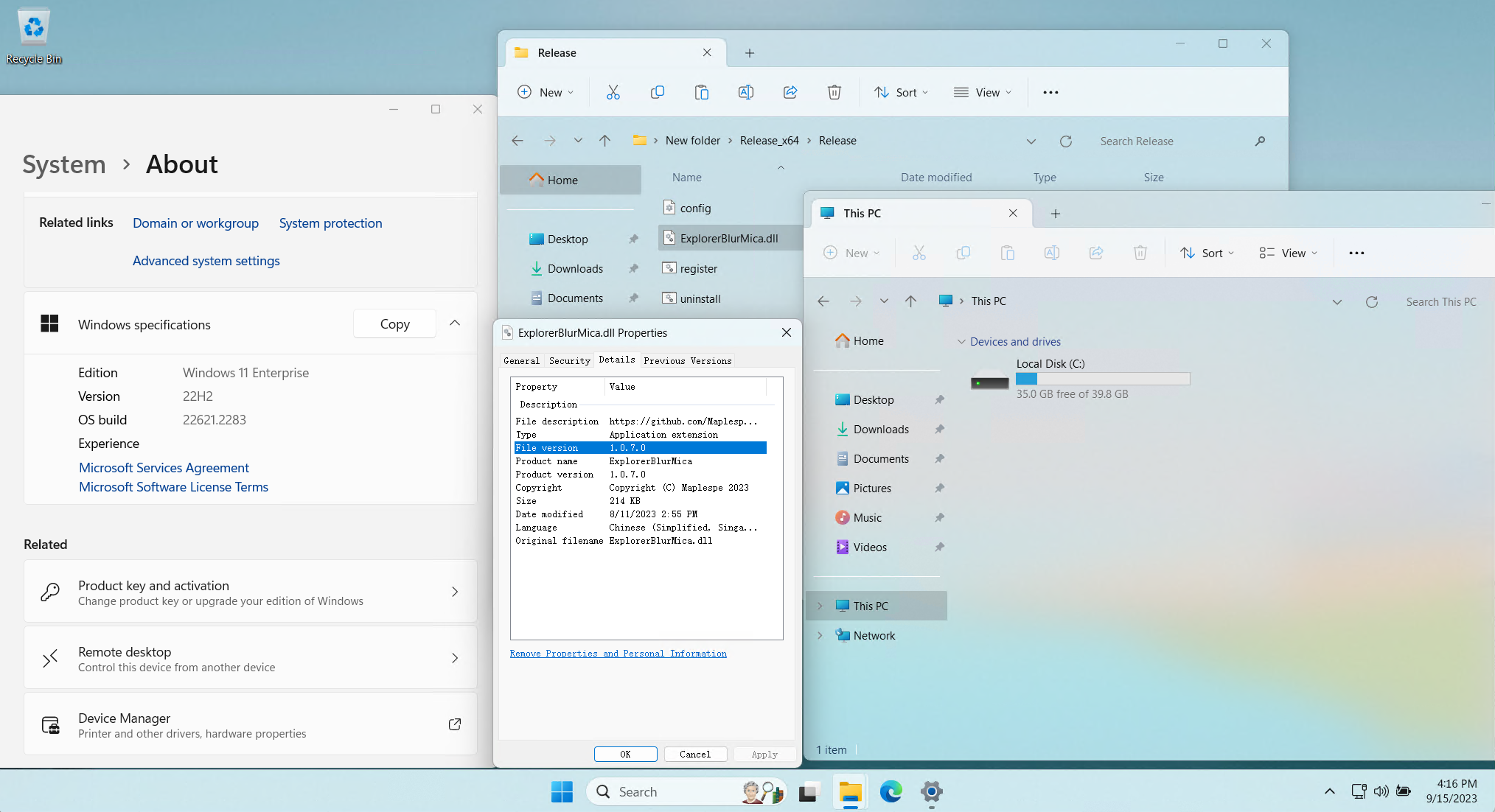The width and height of the screenshot is (1495, 812).
Task: Collapse the Windows specifications section
Action: [455, 323]
